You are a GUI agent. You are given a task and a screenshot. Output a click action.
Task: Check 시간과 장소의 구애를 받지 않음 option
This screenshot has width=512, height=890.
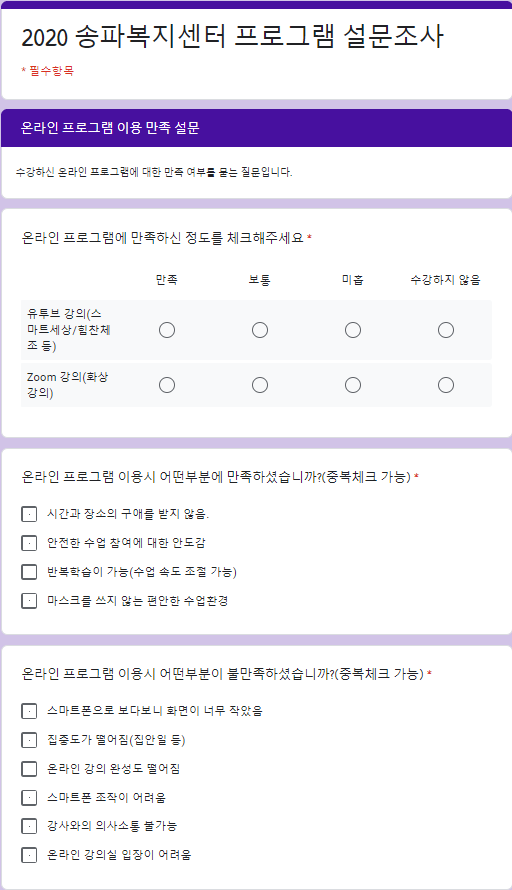pyautogui.click(x=29, y=514)
